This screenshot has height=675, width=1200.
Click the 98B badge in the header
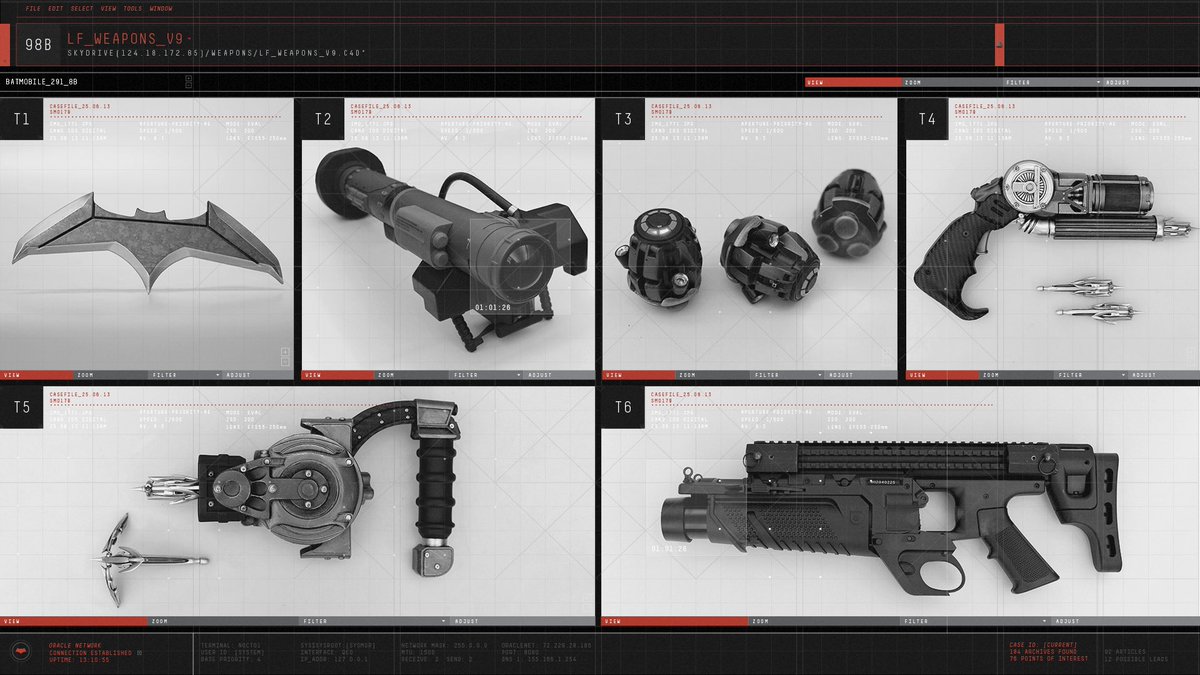[x=38, y=44]
